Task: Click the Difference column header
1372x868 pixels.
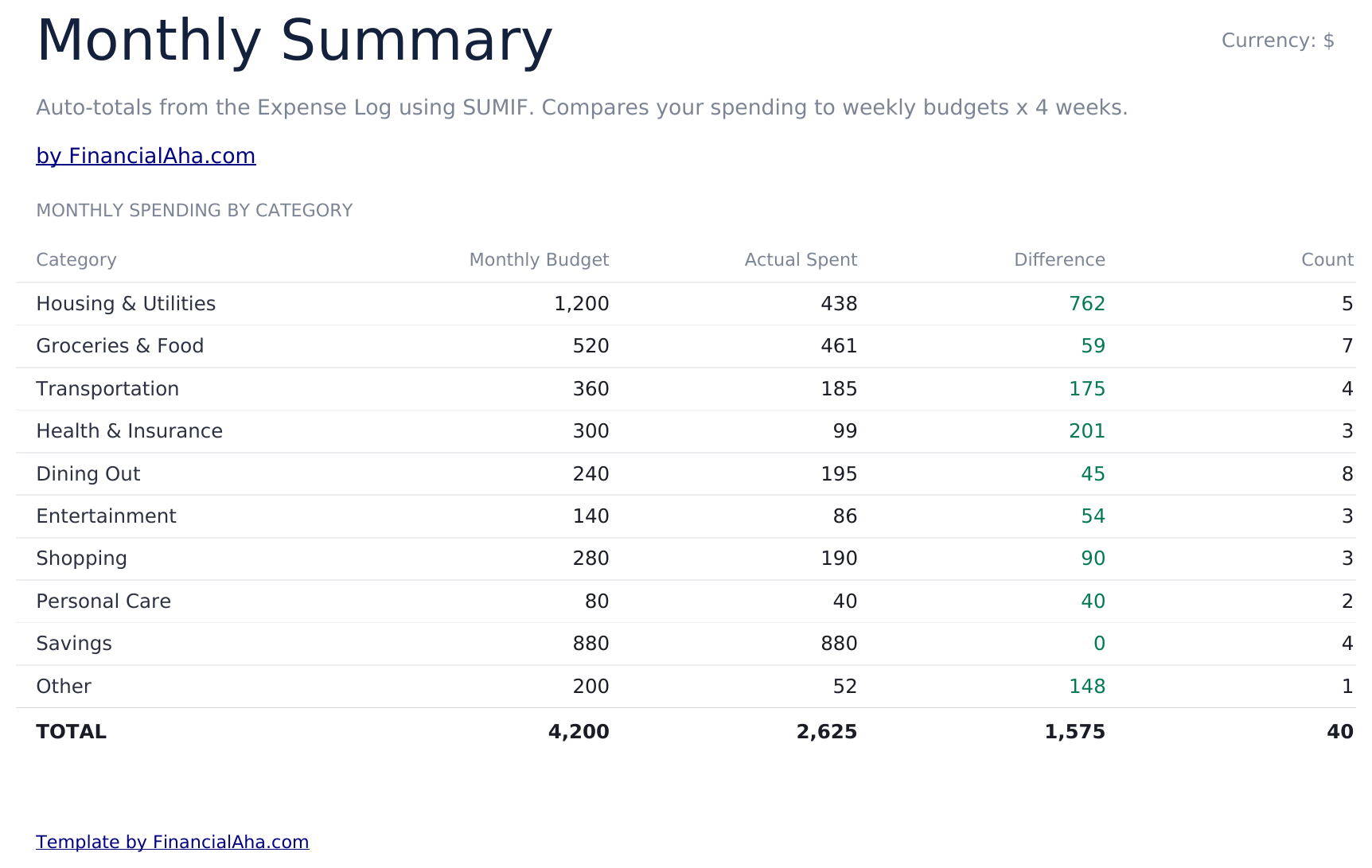Action: (1059, 260)
